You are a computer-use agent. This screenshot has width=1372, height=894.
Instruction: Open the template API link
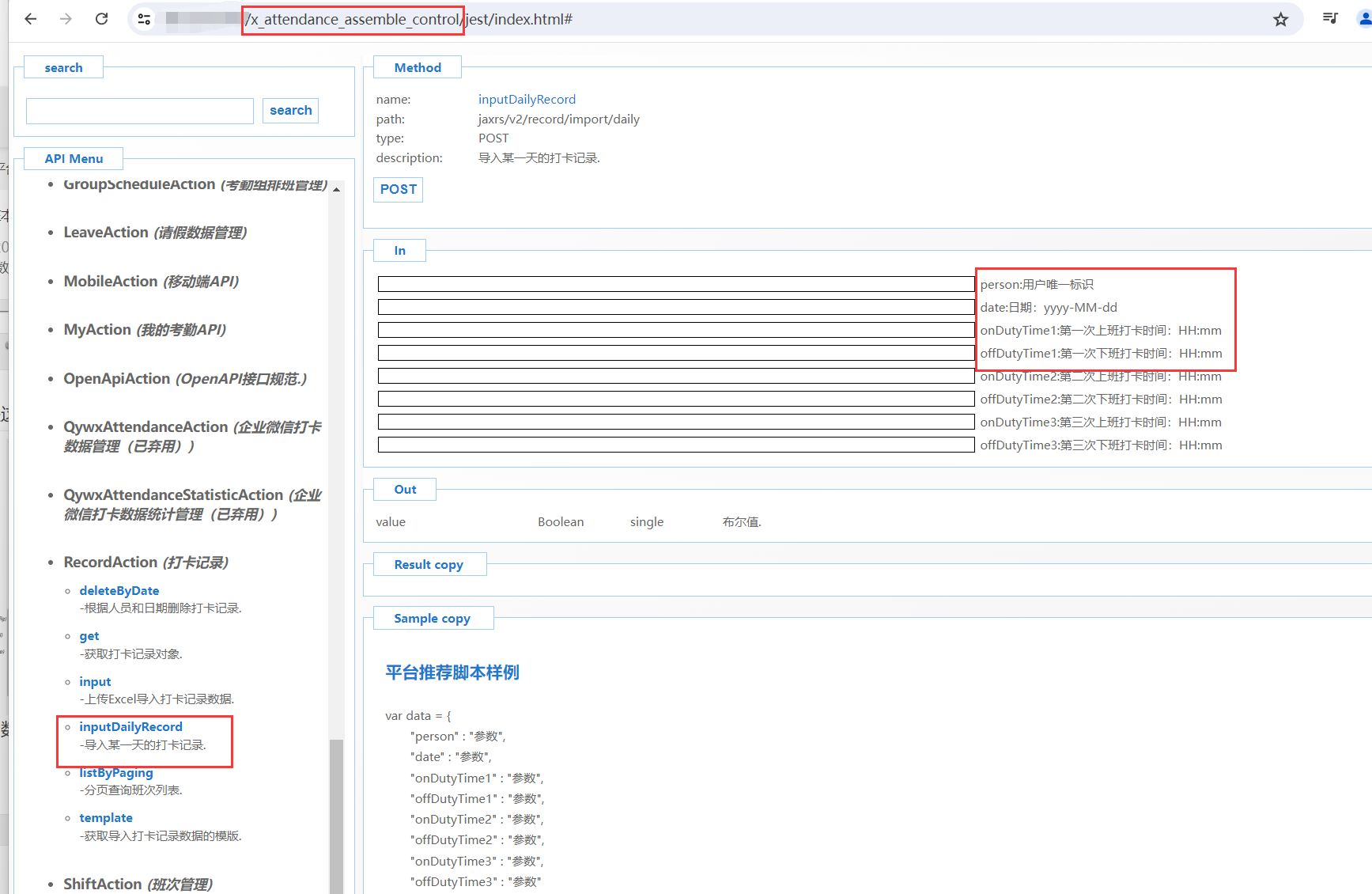point(106,818)
